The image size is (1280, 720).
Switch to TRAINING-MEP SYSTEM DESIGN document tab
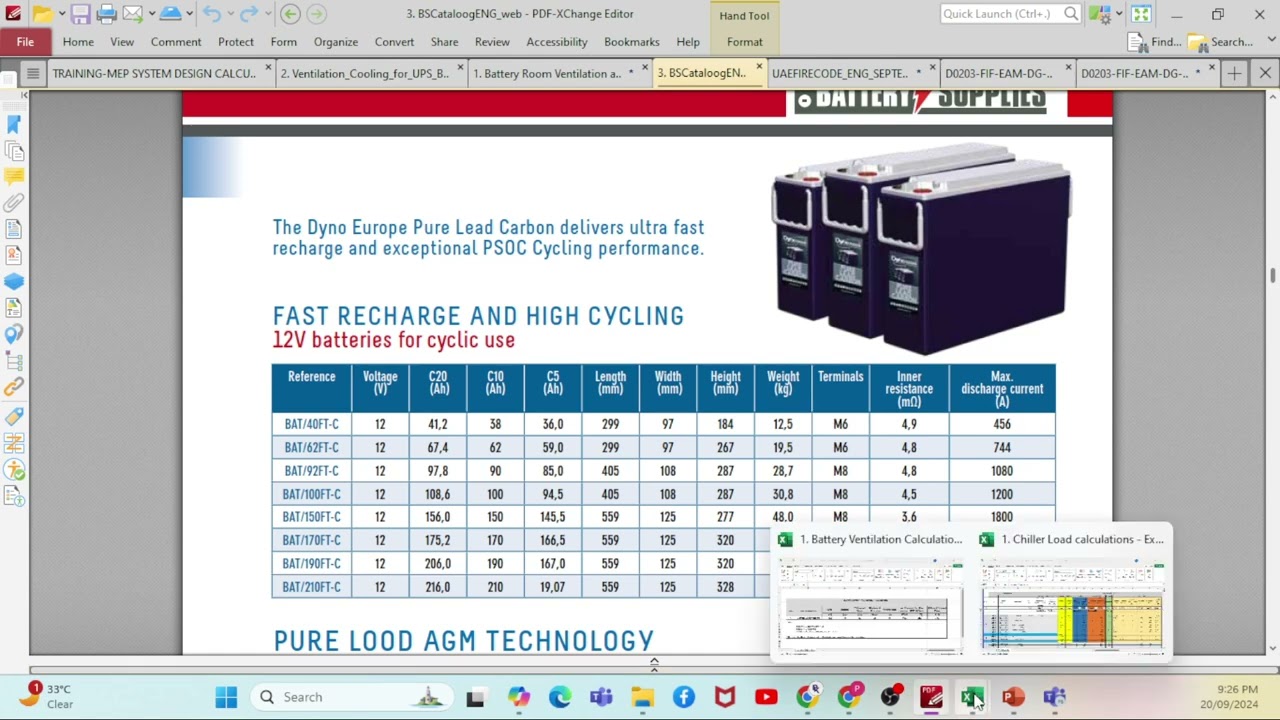tap(154, 73)
